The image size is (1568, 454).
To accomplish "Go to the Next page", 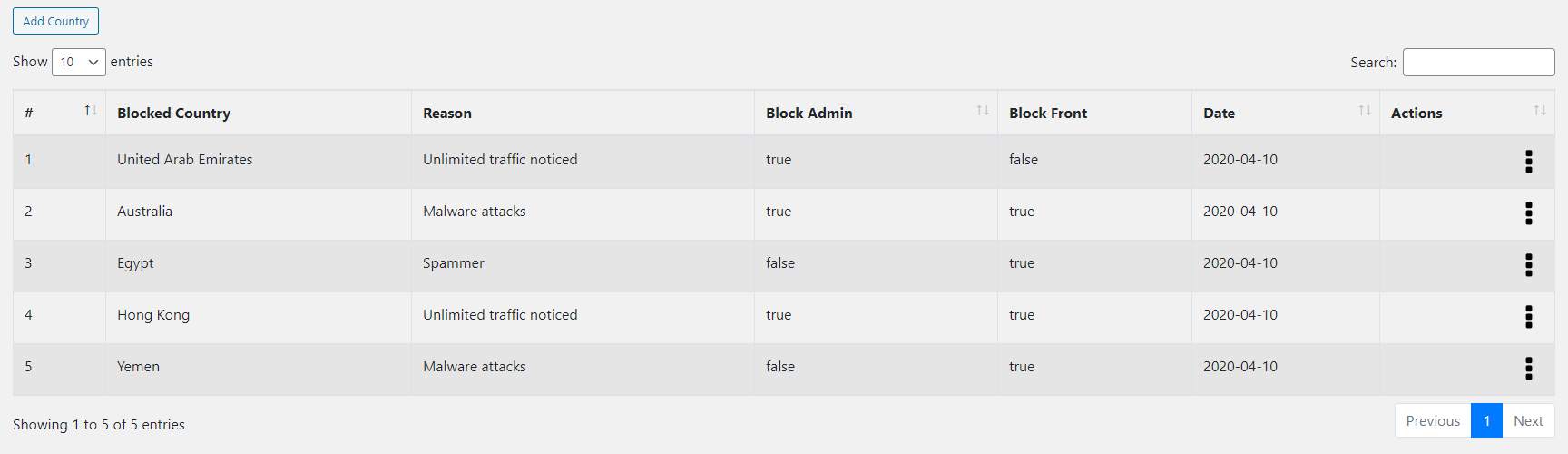I will coord(1528,420).
